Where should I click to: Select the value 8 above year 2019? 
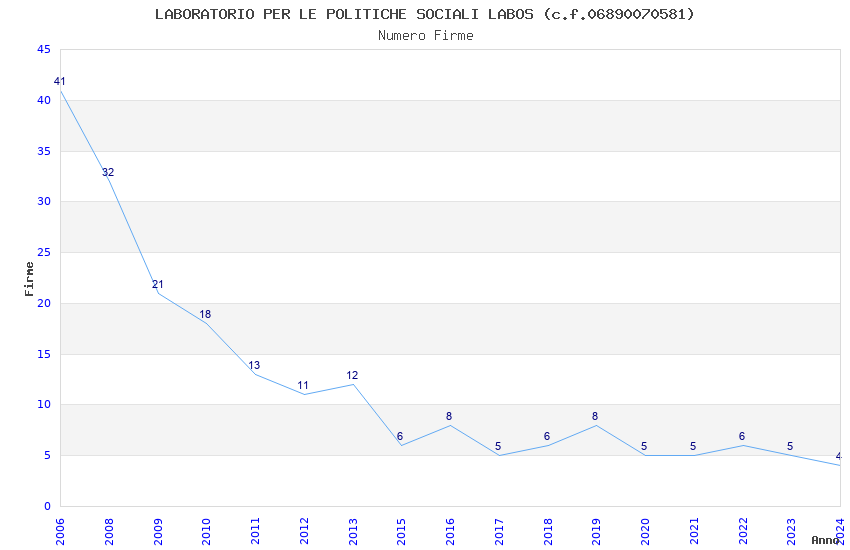595,416
